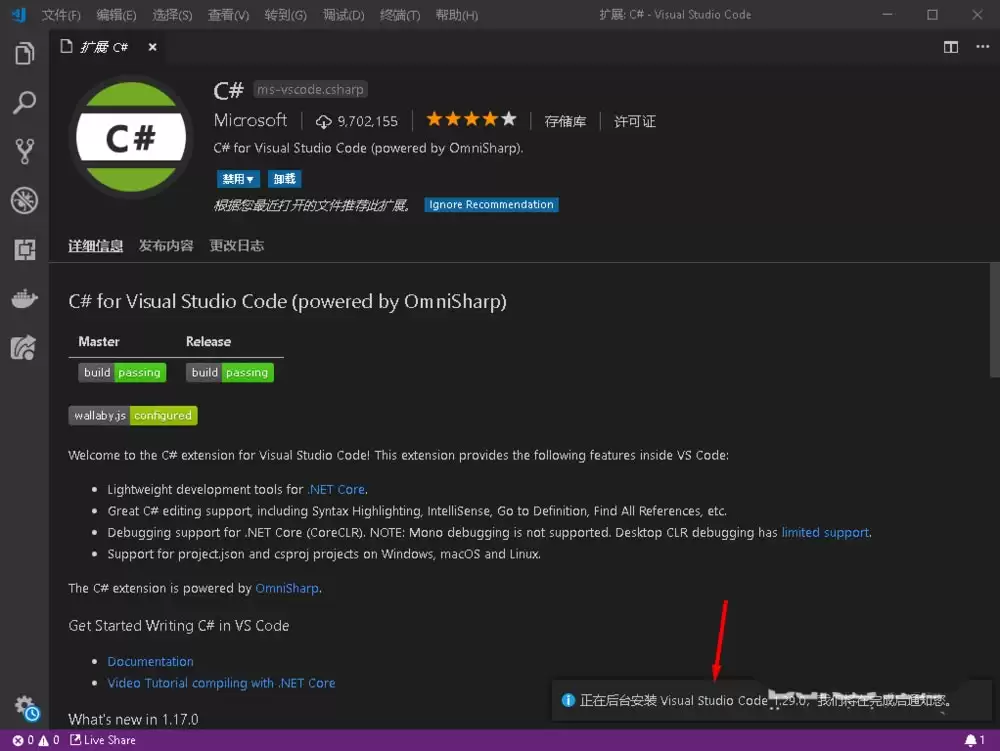Open notifications via the bell icon
Viewport: 1000px width, 751px height.
[971, 740]
